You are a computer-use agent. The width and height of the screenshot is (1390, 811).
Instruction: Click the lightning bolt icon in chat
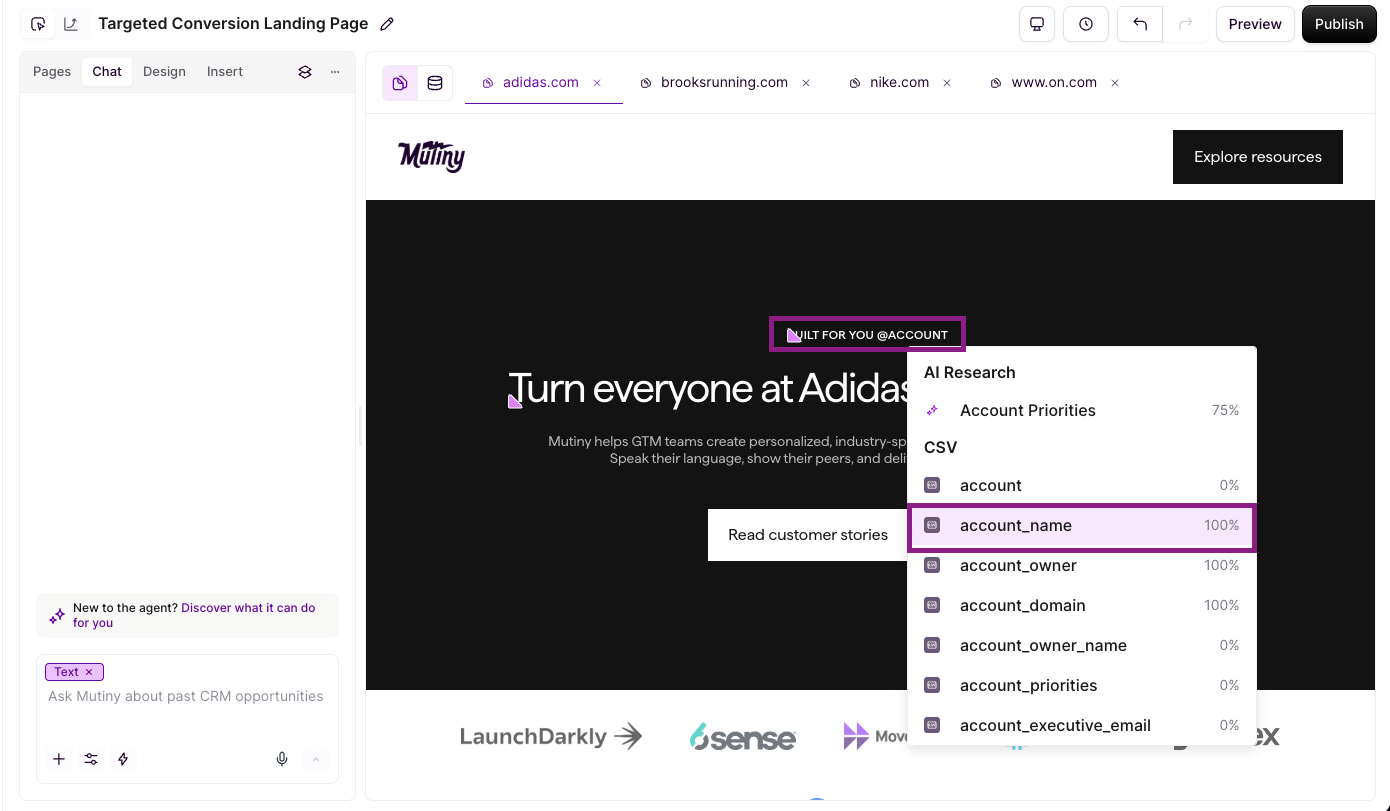[123, 759]
